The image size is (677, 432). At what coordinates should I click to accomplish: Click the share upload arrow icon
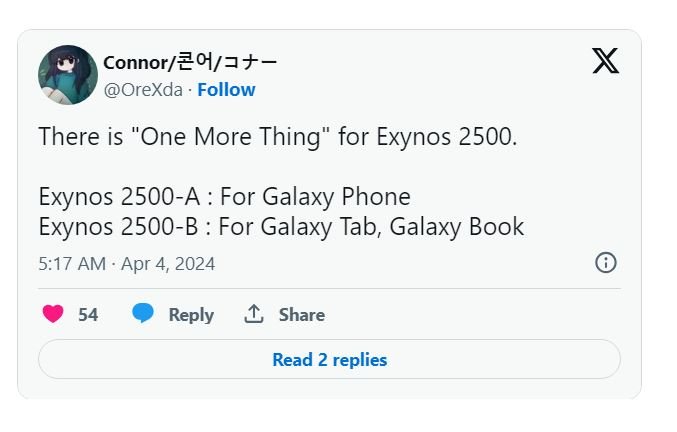click(x=254, y=314)
